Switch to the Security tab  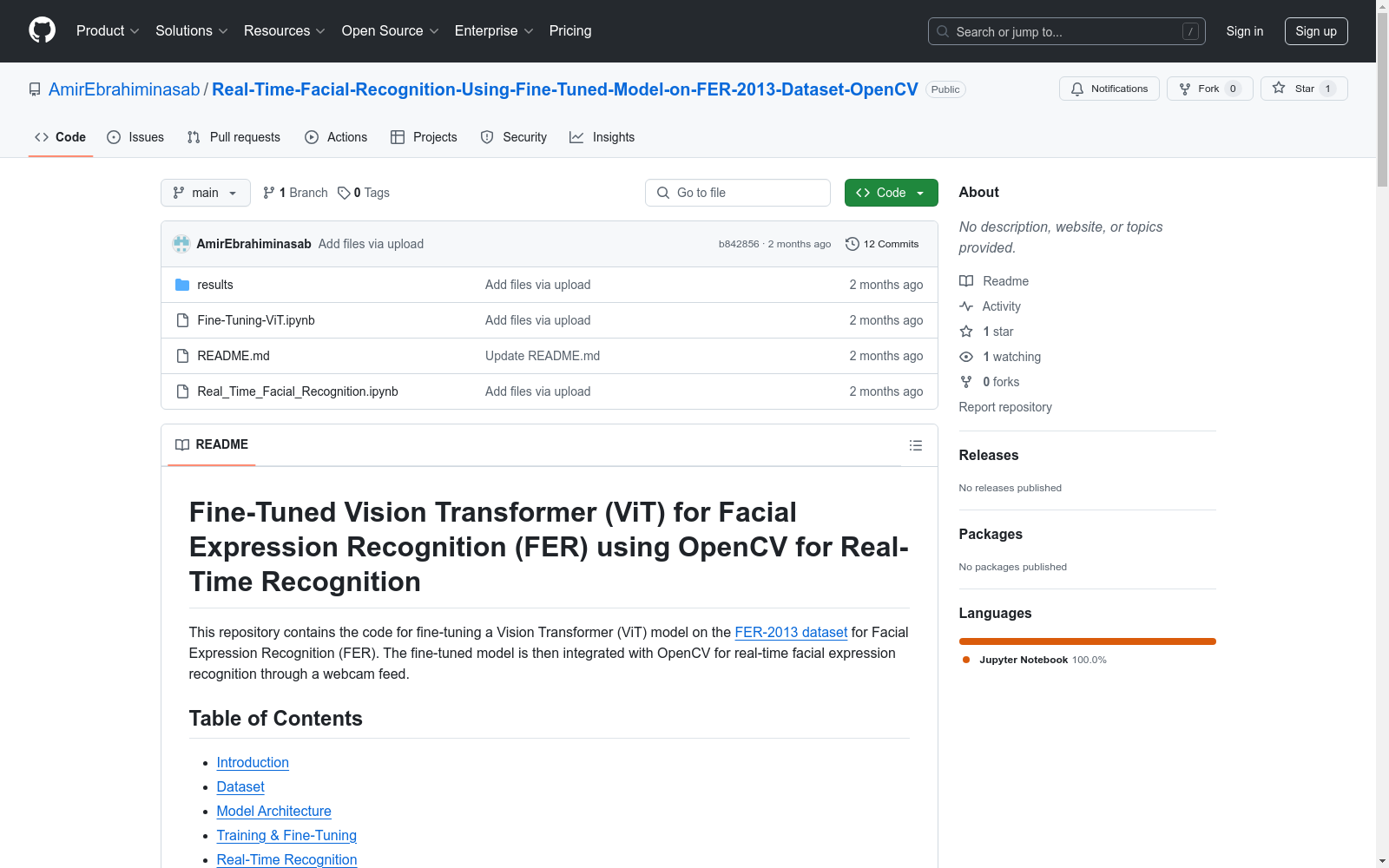[x=514, y=137]
